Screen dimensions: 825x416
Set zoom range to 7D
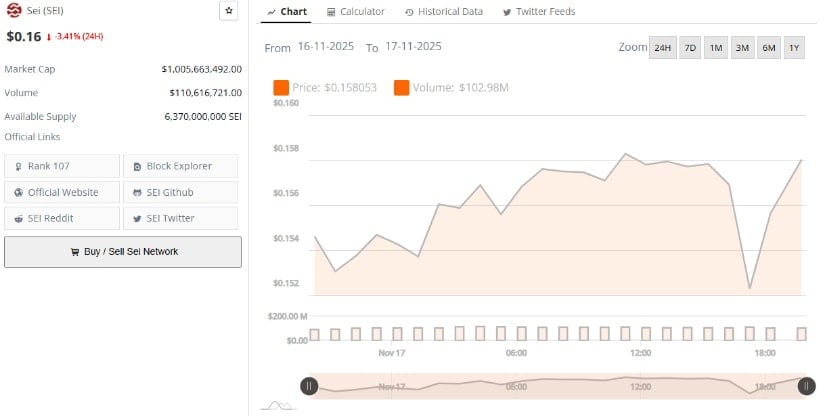690,48
